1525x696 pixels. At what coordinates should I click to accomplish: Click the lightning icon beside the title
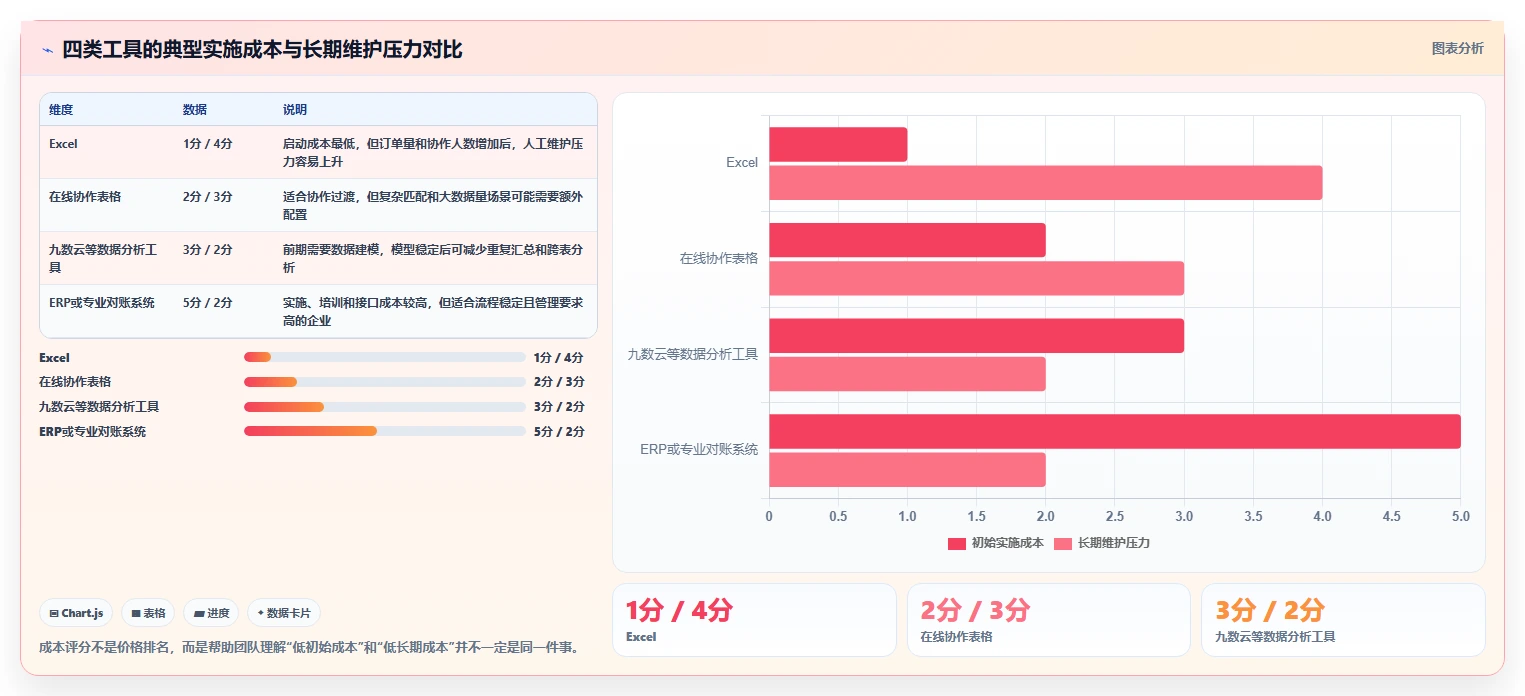[x=47, y=50]
